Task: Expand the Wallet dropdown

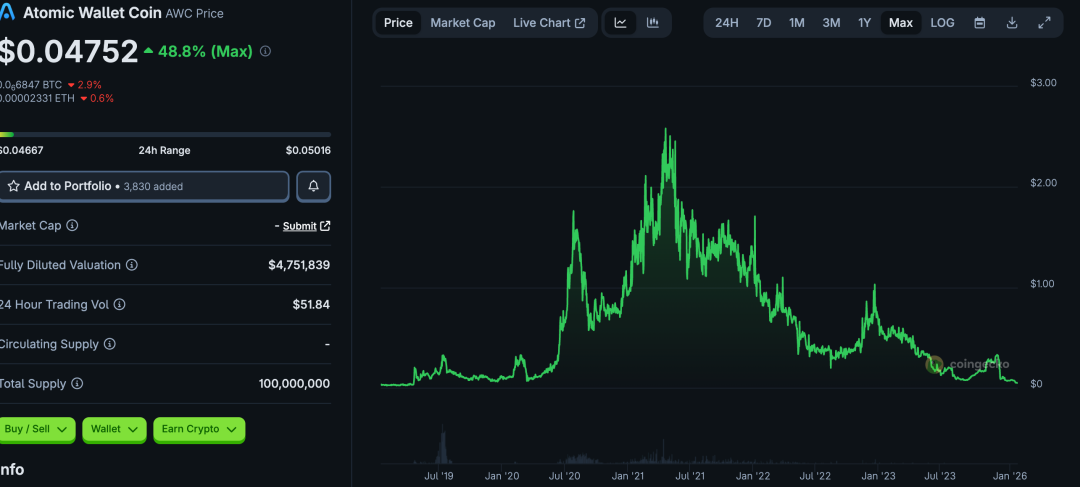Action: [x=114, y=429]
